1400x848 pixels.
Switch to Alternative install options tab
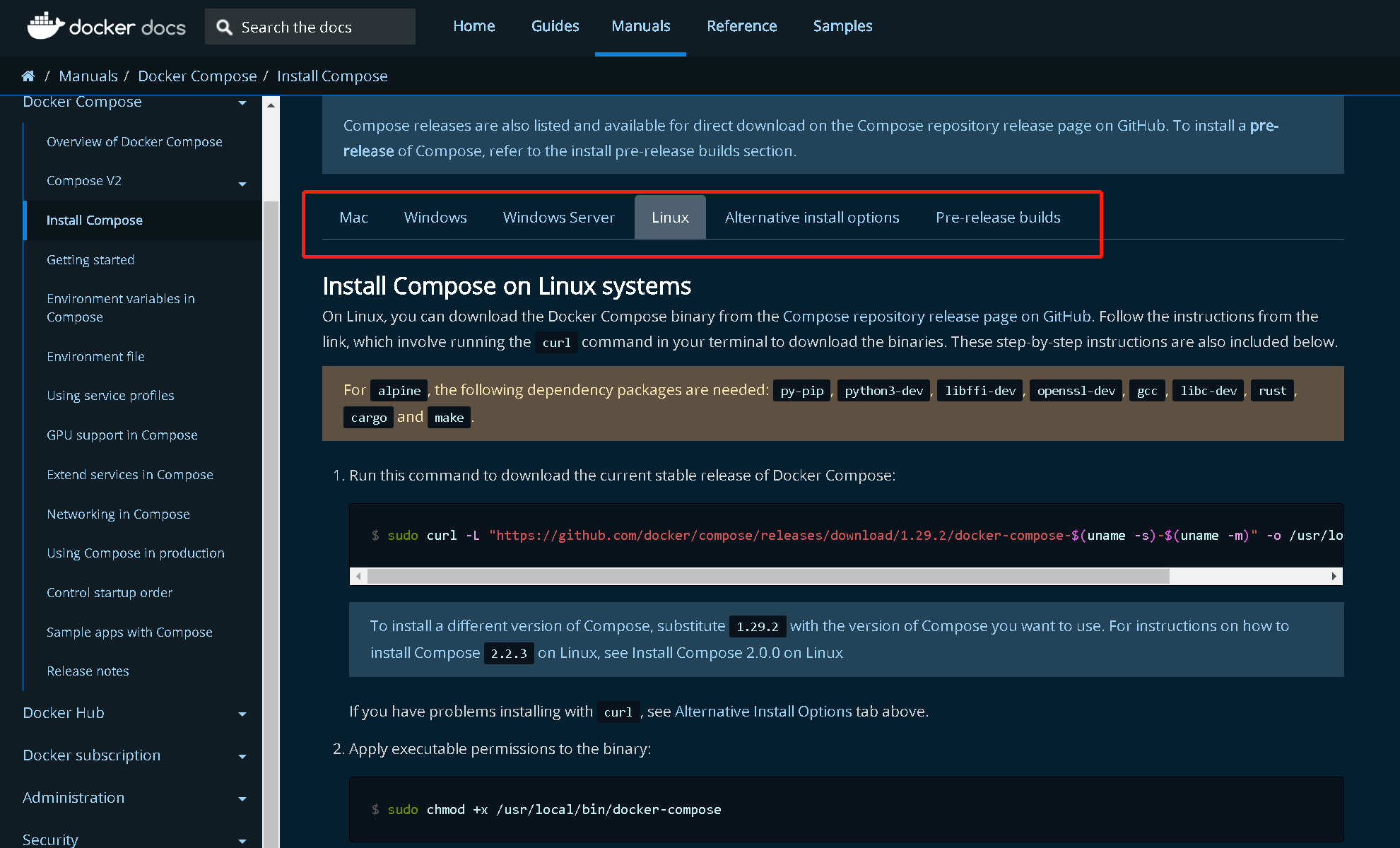click(812, 217)
